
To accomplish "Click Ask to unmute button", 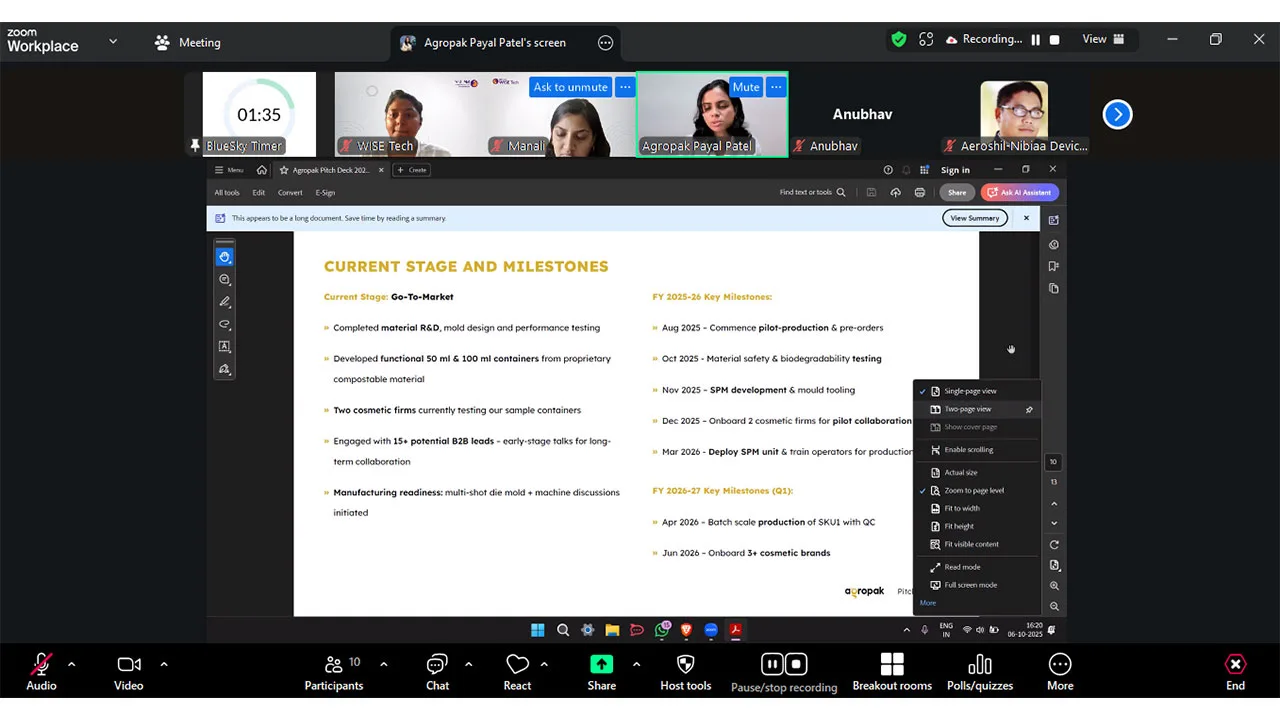I will 570,87.
